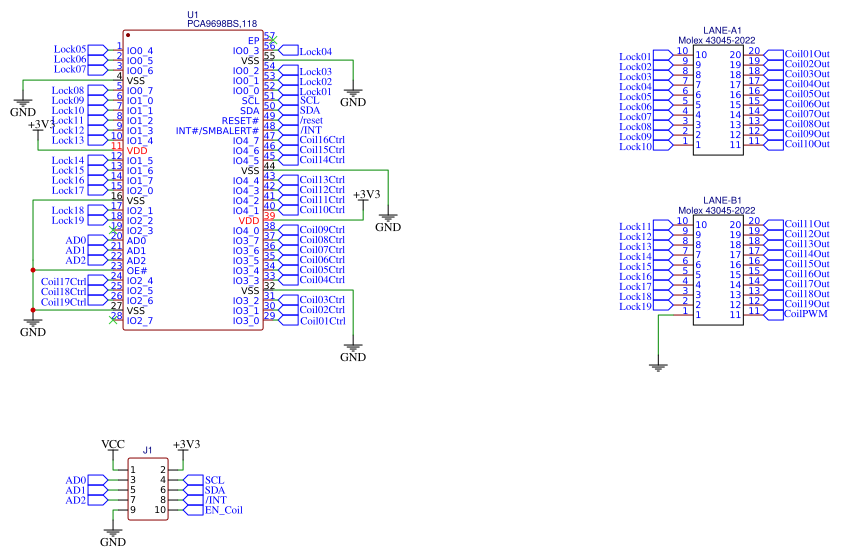Select the Coil01Ctrl net label

322,321
